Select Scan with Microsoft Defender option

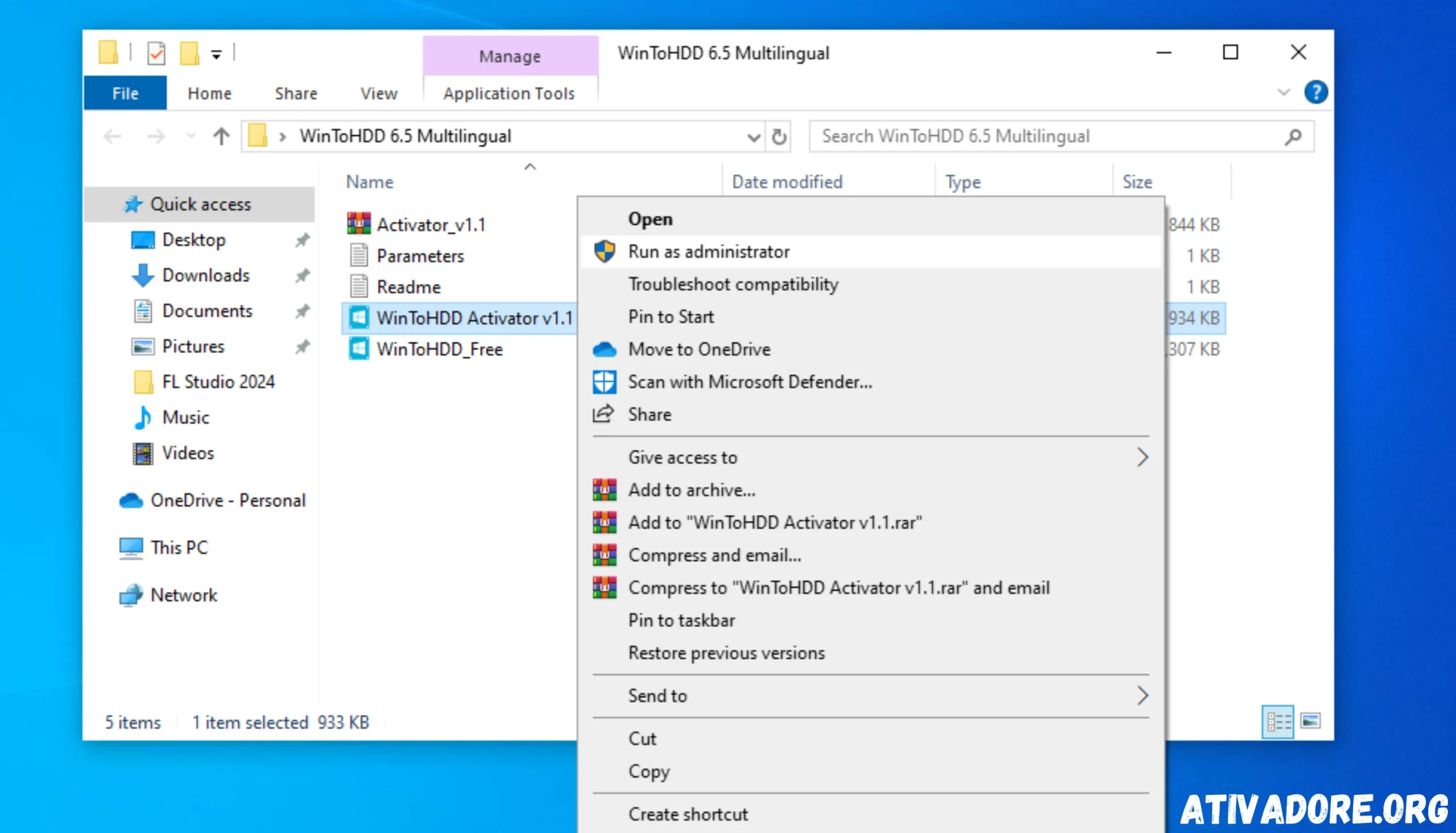(x=749, y=381)
